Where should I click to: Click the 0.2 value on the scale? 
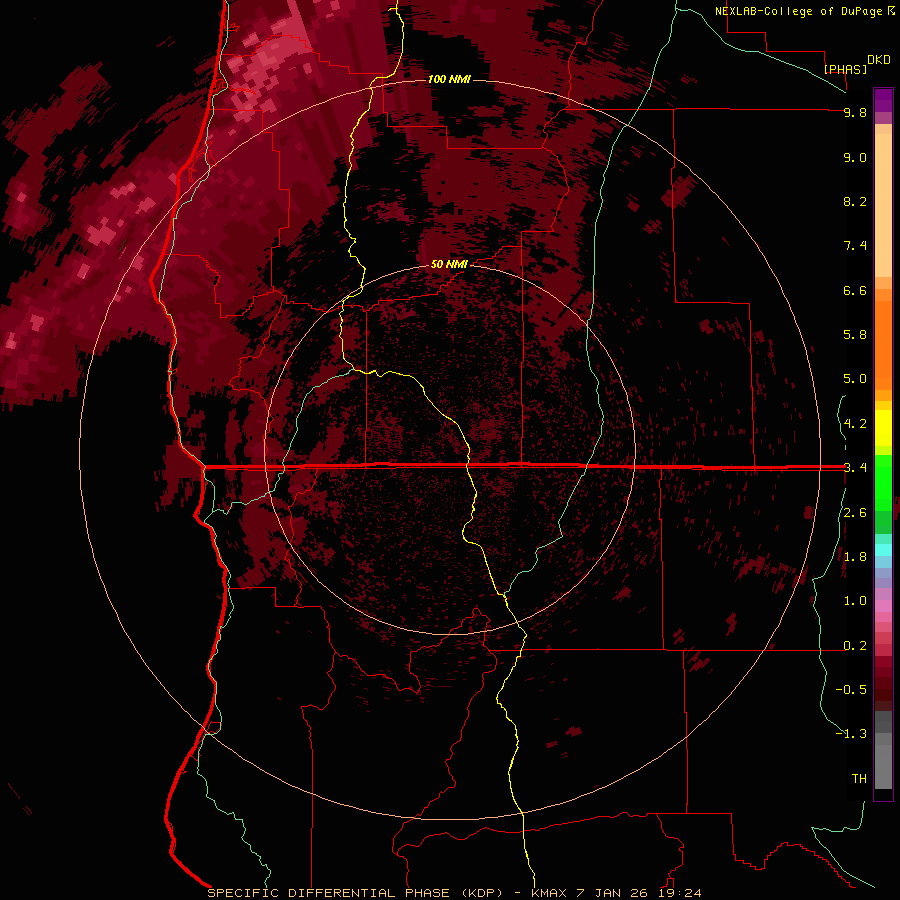tap(855, 646)
